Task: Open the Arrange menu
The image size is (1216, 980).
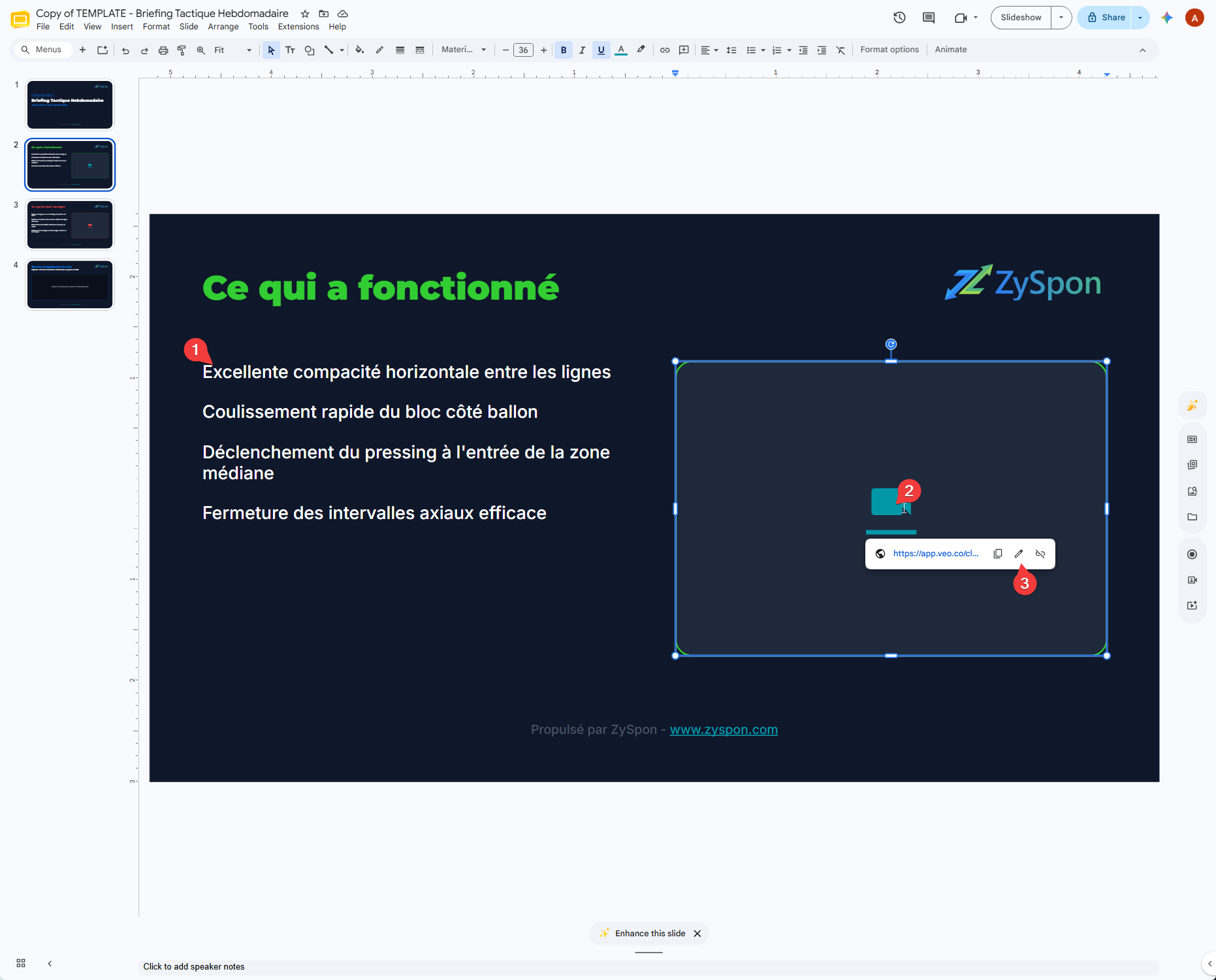Action: 223,27
